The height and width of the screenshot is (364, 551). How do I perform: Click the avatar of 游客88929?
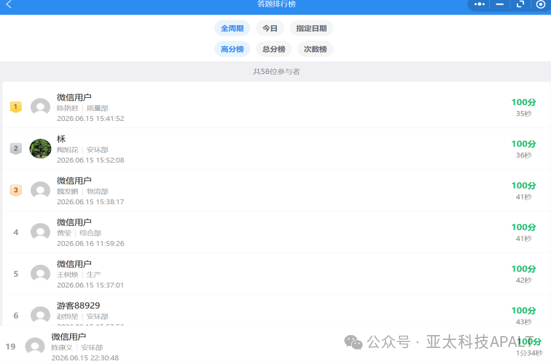[x=40, y=315]
